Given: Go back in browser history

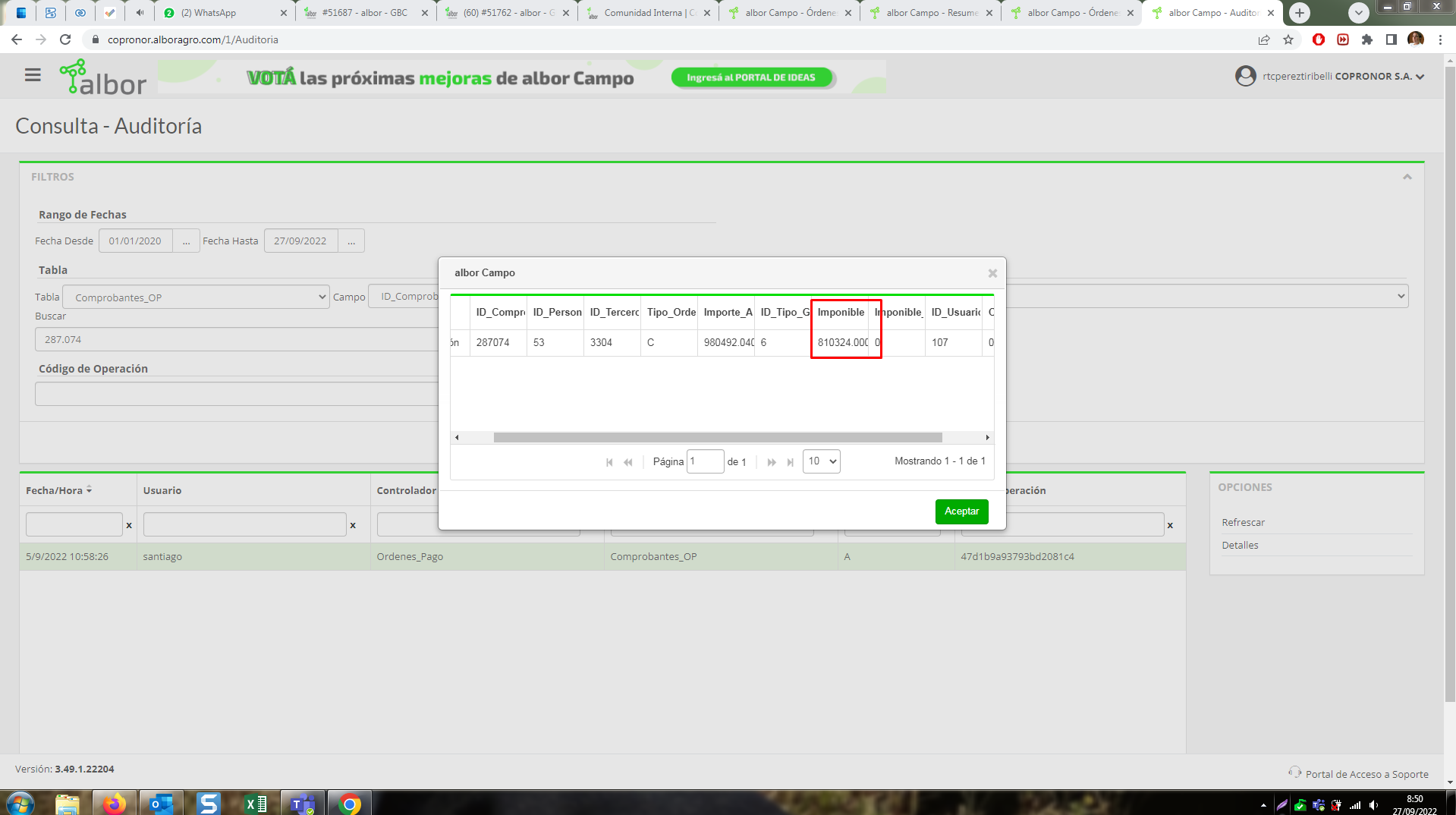Looking at the screenshot, I should pos(17,39).
